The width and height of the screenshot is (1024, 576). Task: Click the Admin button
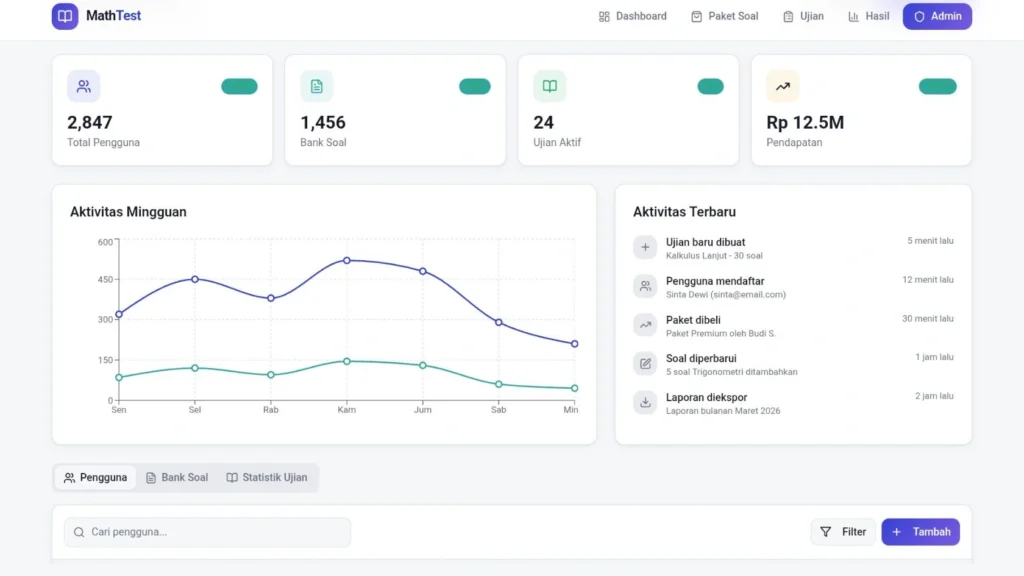tap(937, 16)
